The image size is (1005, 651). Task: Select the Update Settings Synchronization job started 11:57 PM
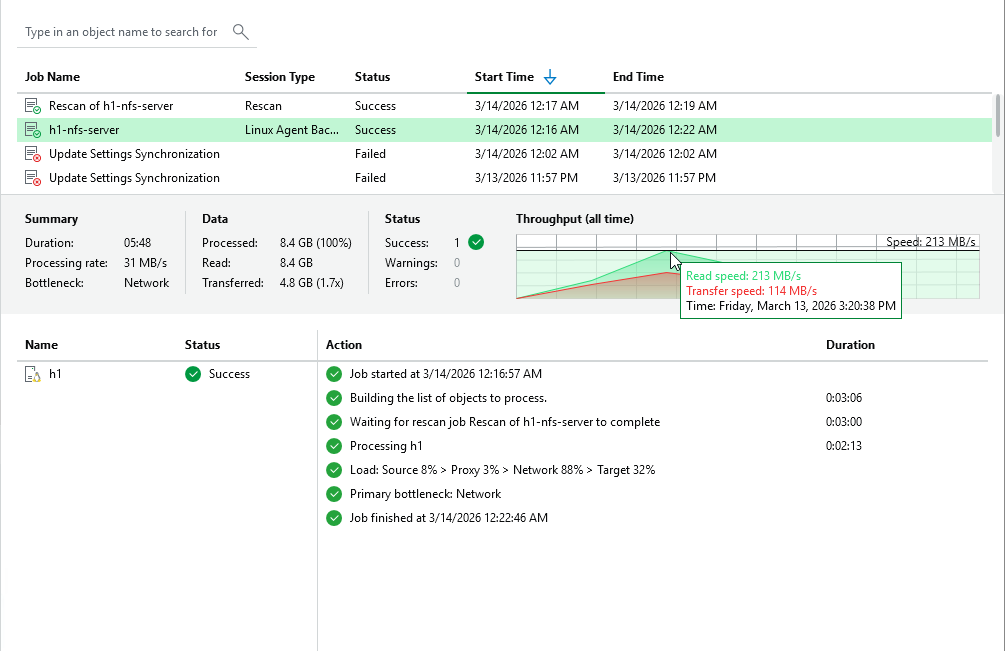tap(504, 178)
